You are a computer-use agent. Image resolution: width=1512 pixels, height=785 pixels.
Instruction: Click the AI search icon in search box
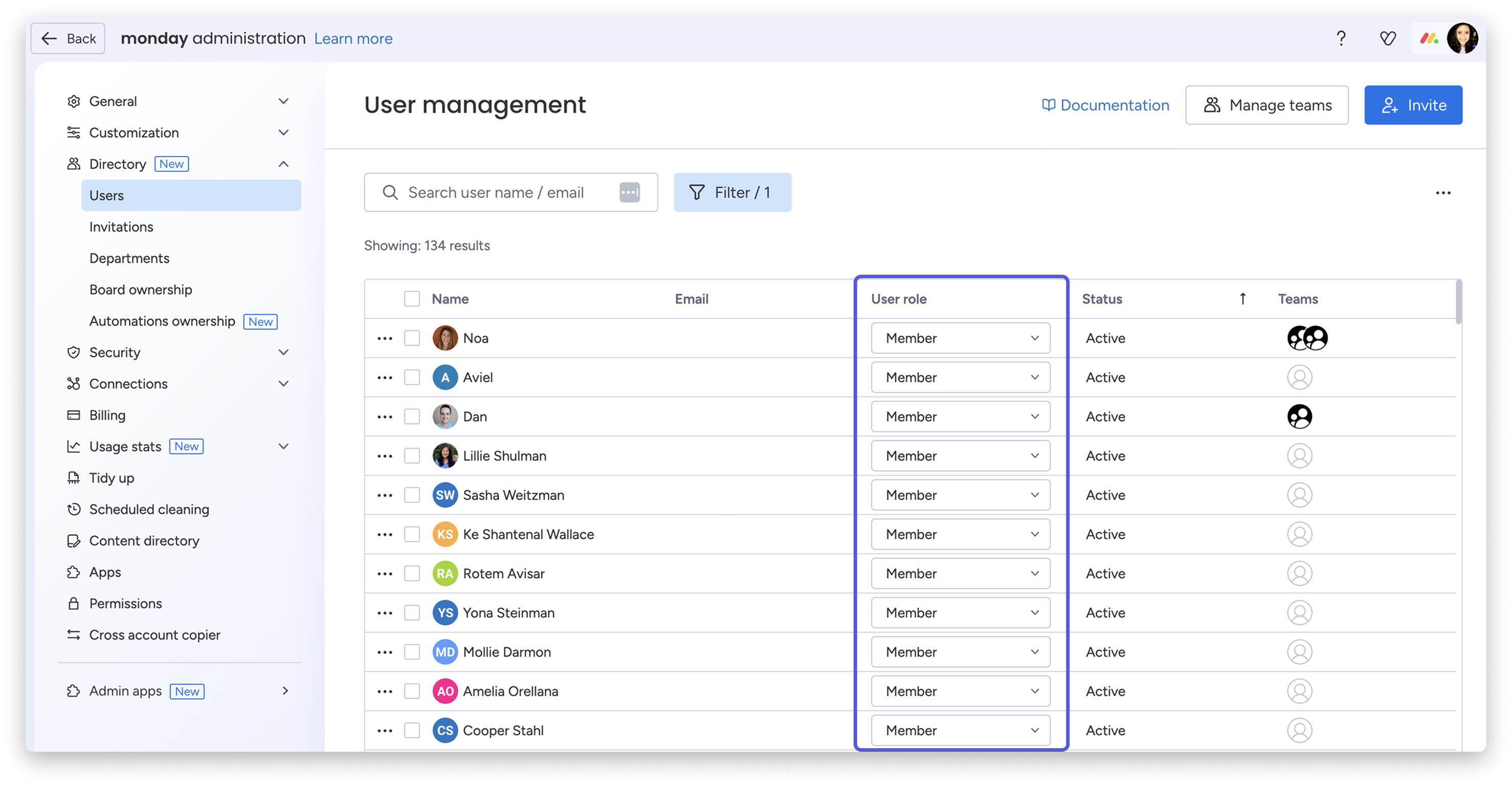coord(629,192)
